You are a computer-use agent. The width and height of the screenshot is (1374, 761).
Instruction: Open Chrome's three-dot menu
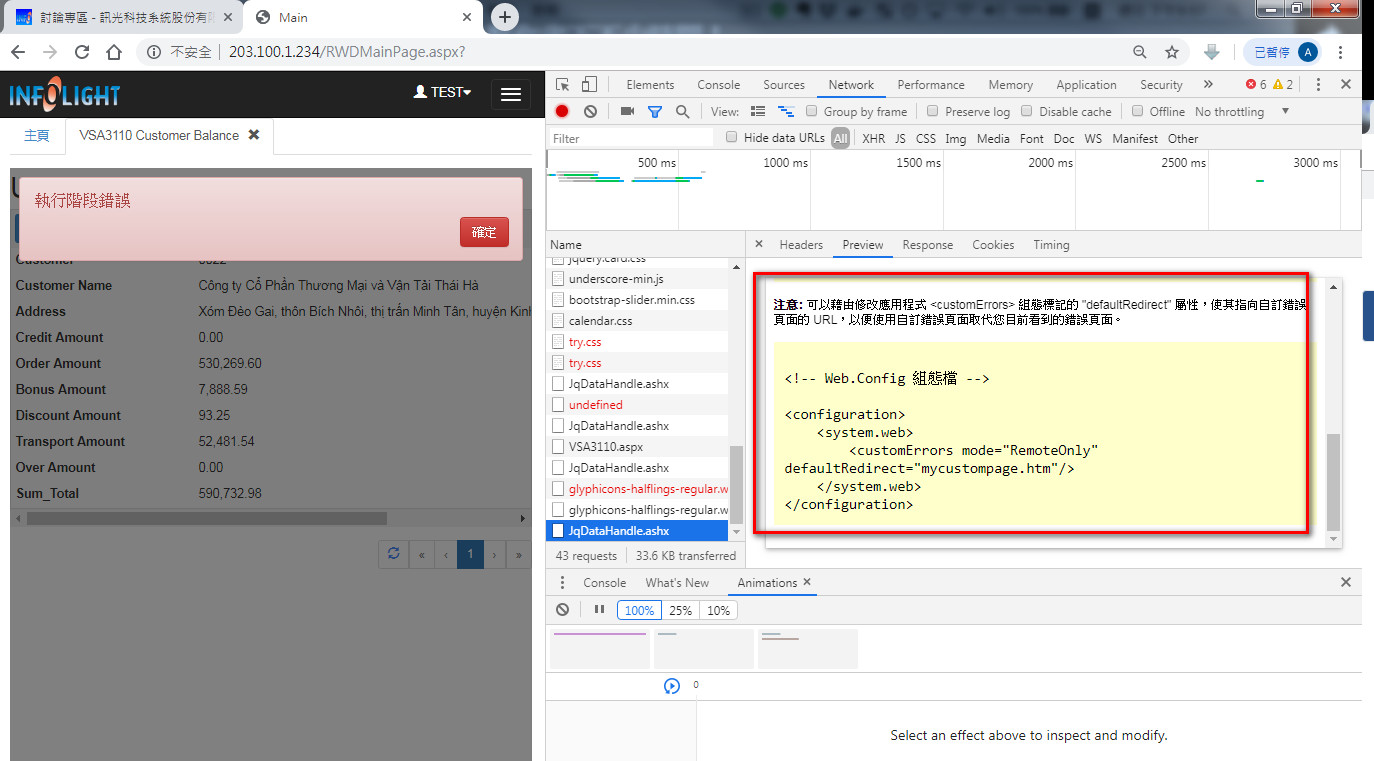(1341, 52)
